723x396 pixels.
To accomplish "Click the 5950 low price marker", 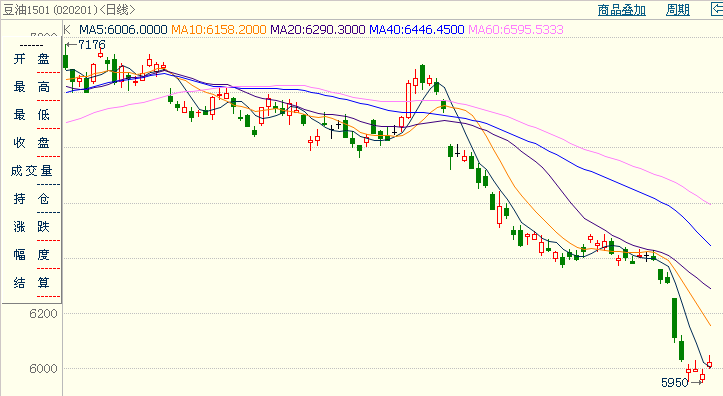I will (x=675, y=383).
